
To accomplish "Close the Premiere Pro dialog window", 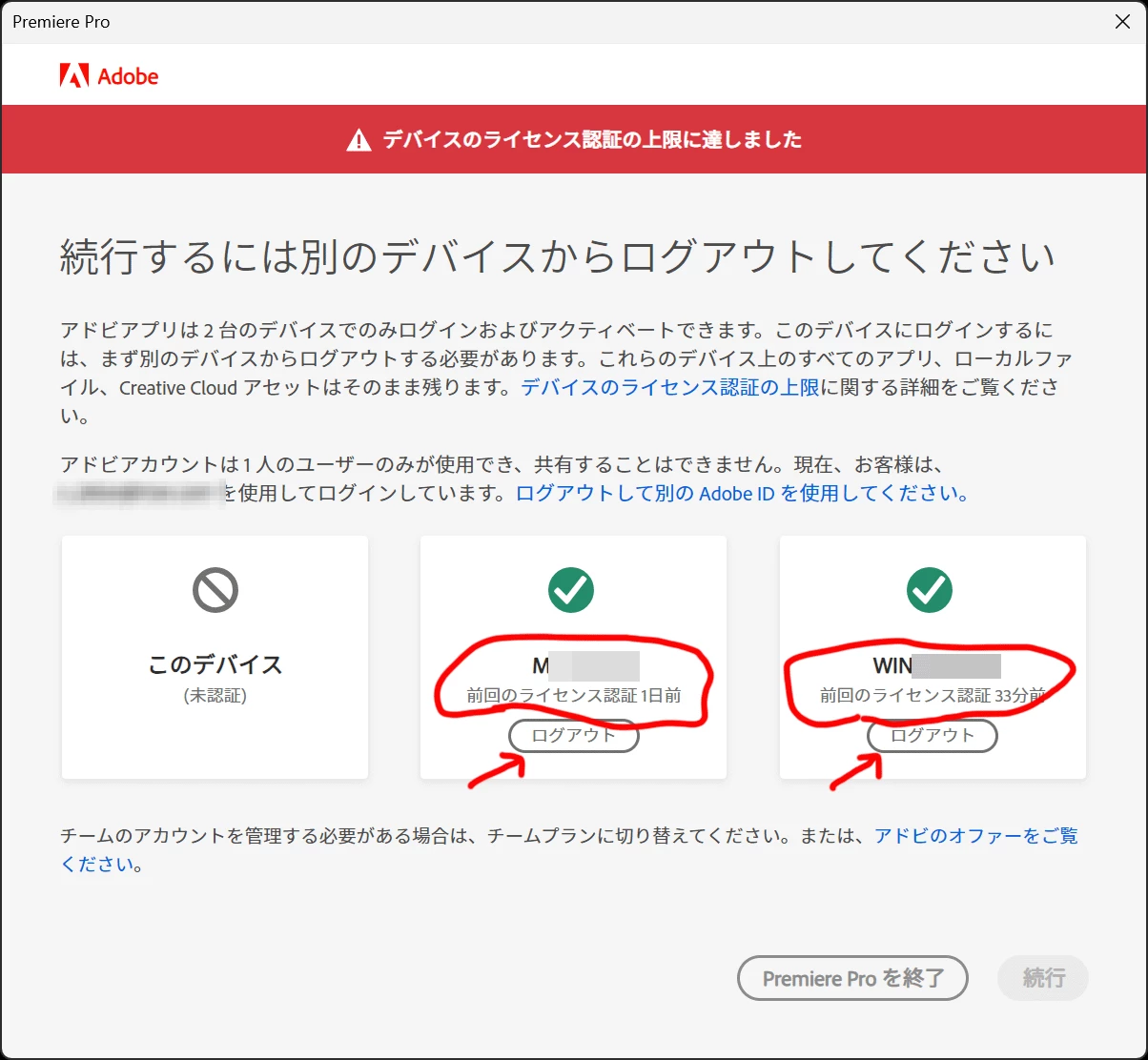I will coord(1122,22).
